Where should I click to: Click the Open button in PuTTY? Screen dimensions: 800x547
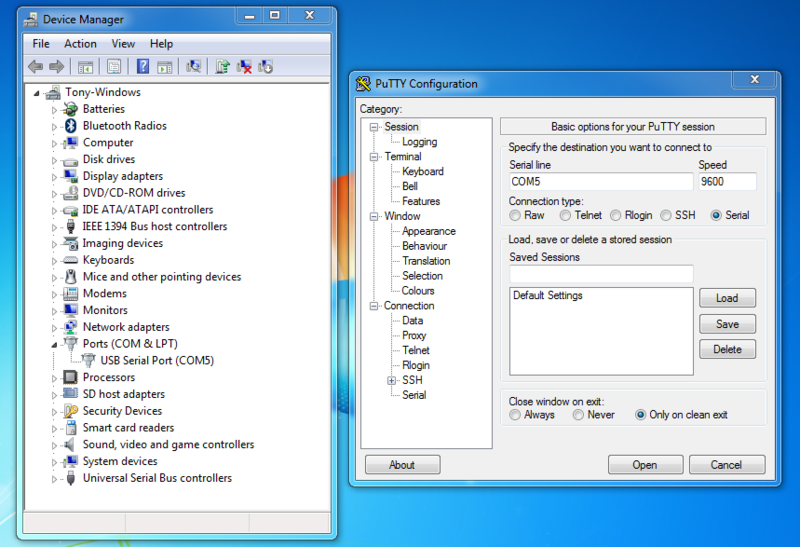pos(644,465)
